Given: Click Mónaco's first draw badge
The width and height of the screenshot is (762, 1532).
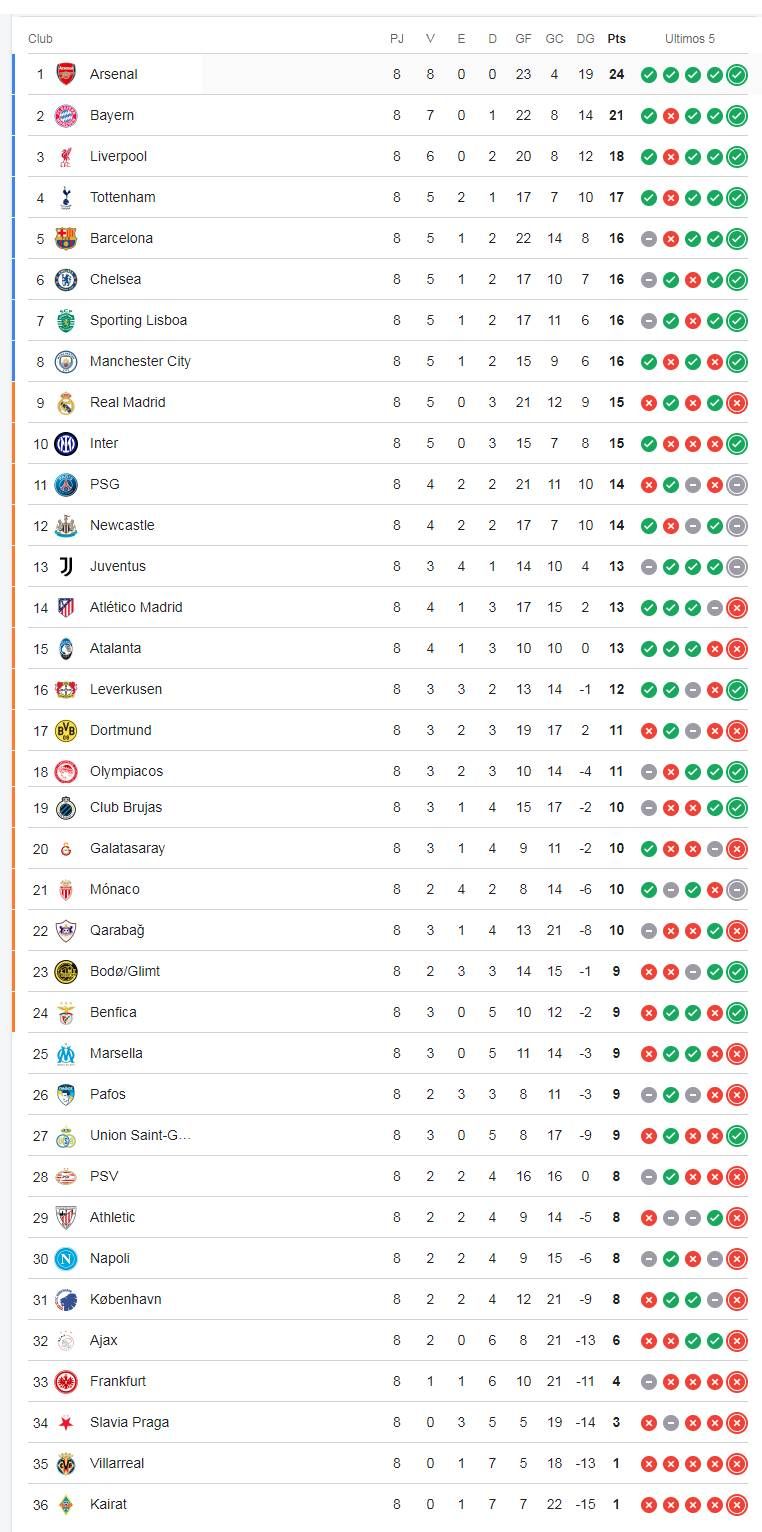Looking at the screenshot, I should 669,889.
